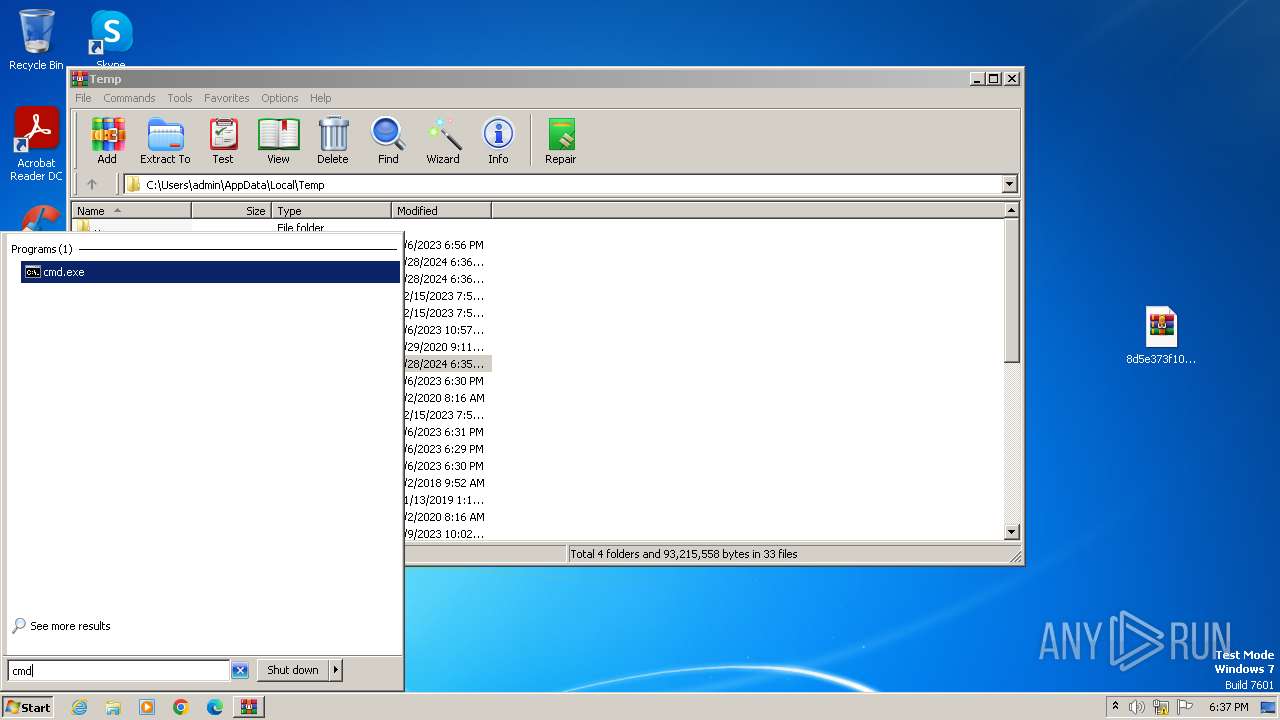The height and width of the screenshot is (720, 1280).
Task: Launch Microsoft Edge from taskbar
Action: click(x=215, y=707)
